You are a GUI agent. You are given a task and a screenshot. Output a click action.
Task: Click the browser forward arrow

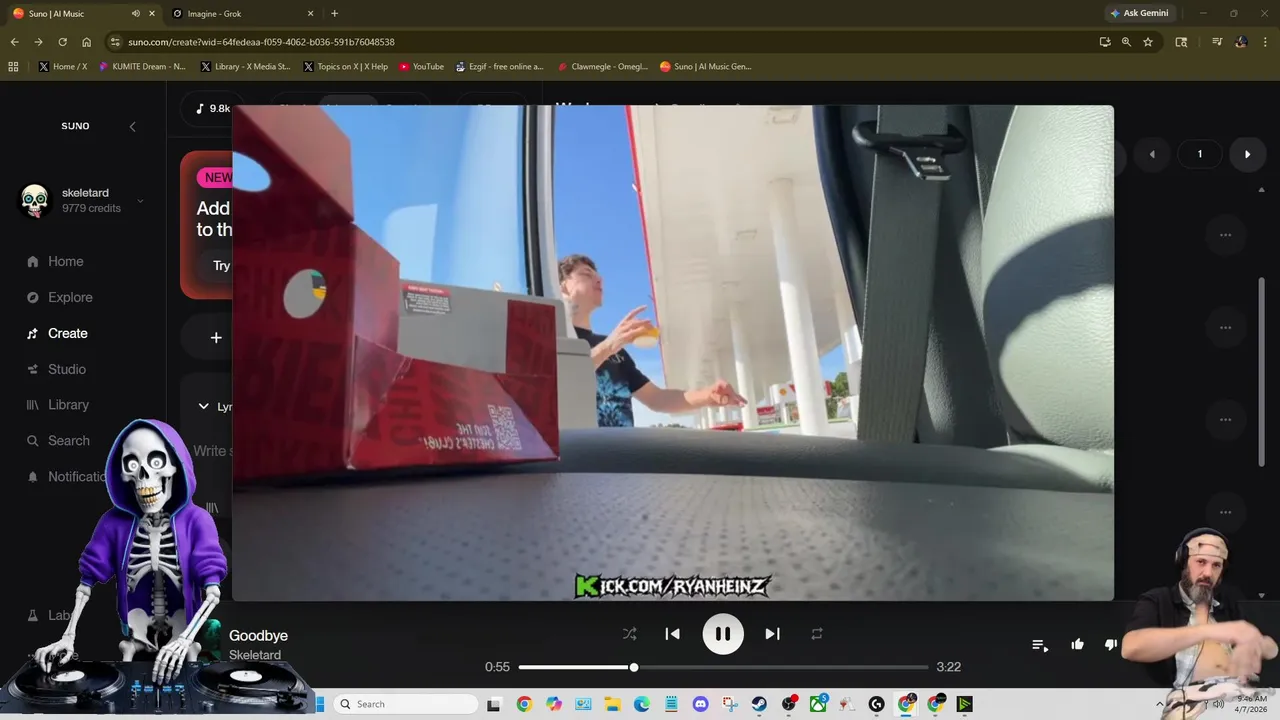[x=38, y=42]
